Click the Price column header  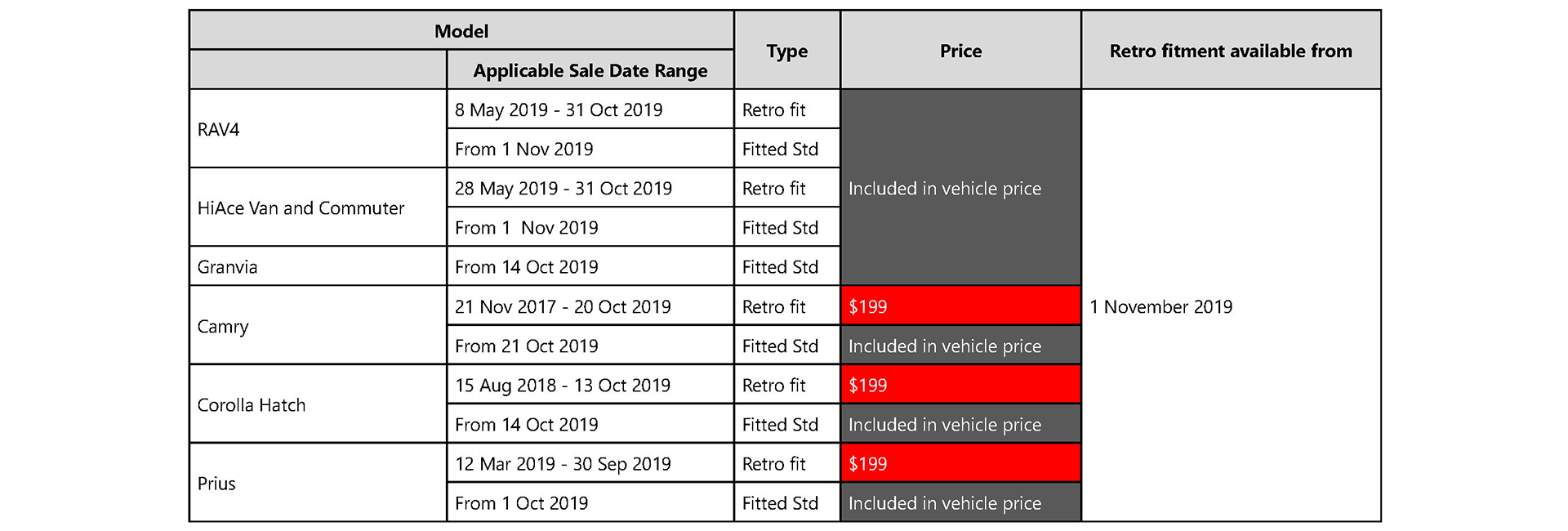tap(960, 51)
